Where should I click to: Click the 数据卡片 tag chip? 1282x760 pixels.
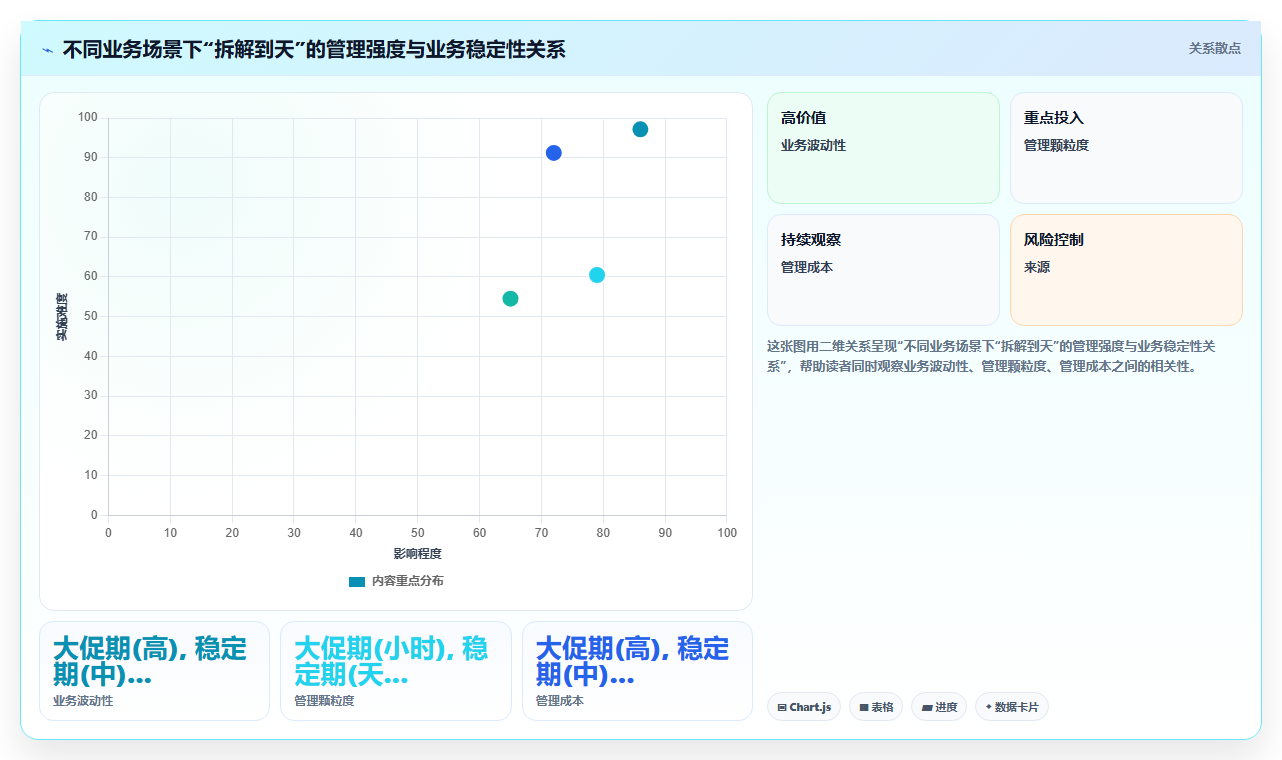(1012, 707)
